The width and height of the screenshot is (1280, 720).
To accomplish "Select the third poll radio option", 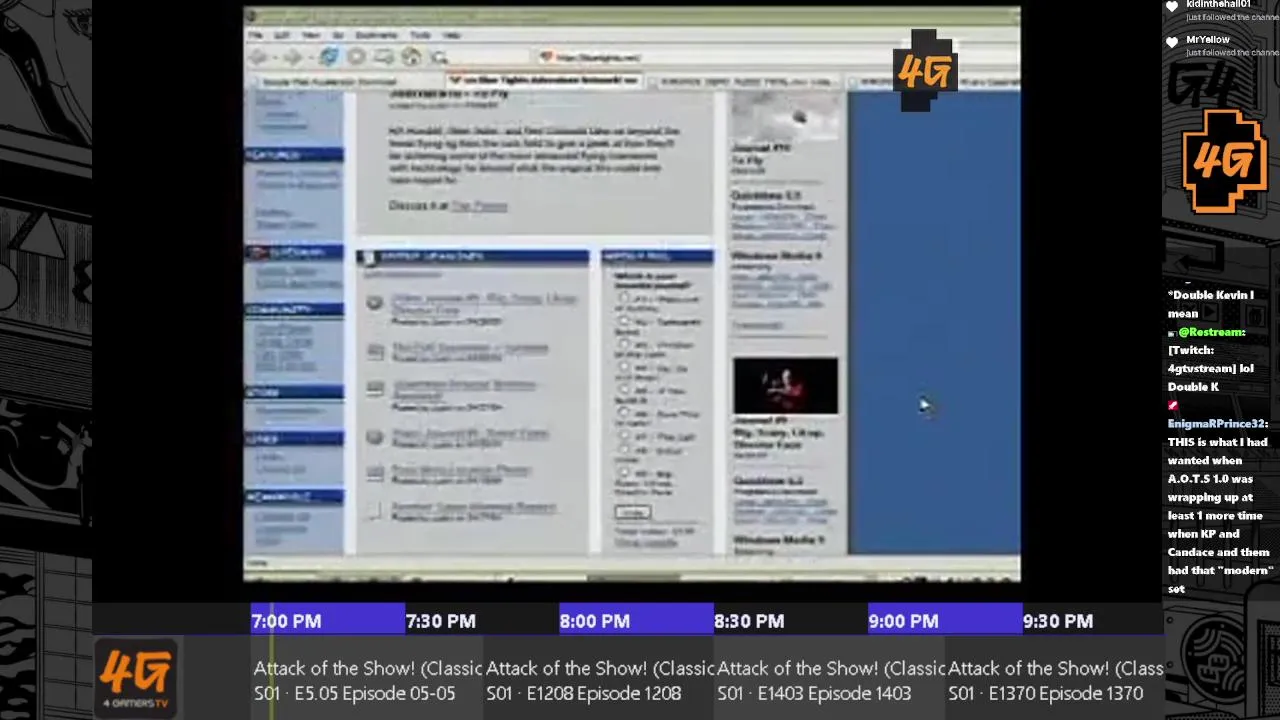I will pyautogui.click(x=624, y=345).
